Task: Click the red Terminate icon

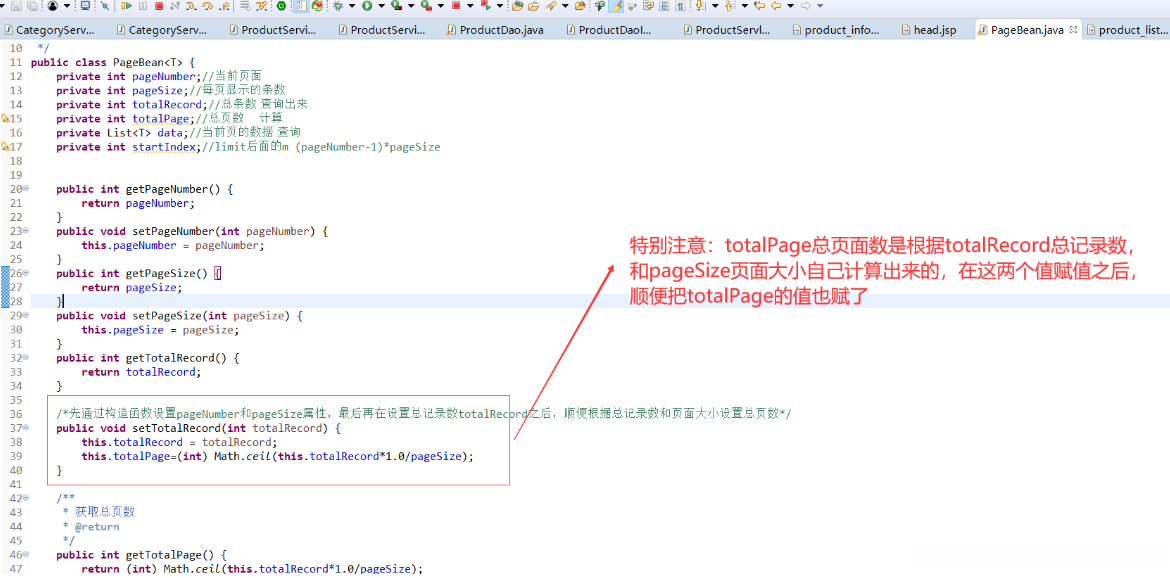Action: coord(159,6)
